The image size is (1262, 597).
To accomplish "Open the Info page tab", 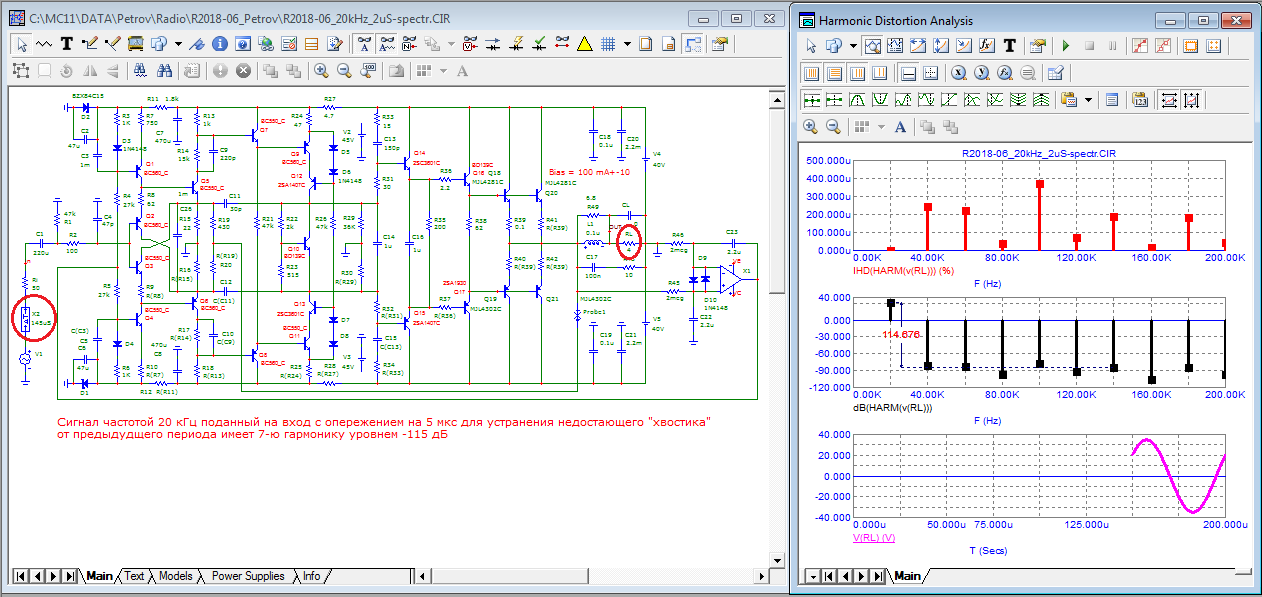I will pyautogui.click(x=312, y=576).
